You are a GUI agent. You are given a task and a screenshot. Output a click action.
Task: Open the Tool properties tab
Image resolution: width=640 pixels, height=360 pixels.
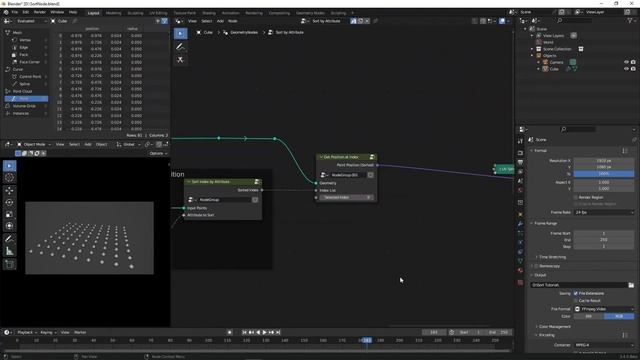point(520,141)
